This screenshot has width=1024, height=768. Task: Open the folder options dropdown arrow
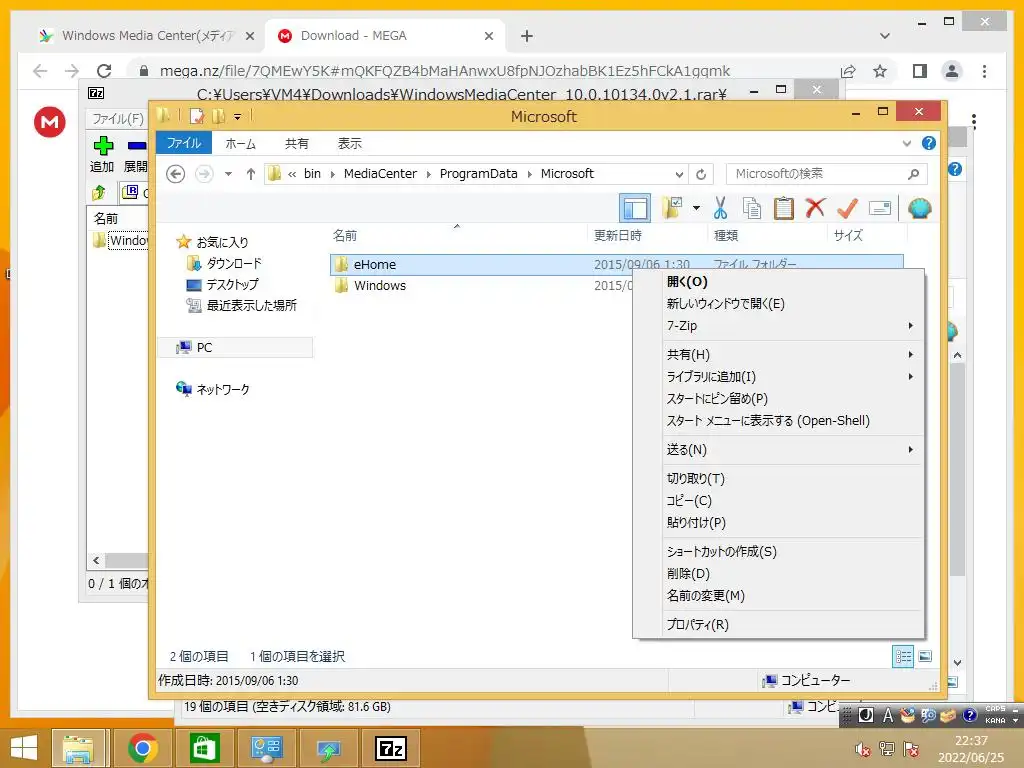696,208
